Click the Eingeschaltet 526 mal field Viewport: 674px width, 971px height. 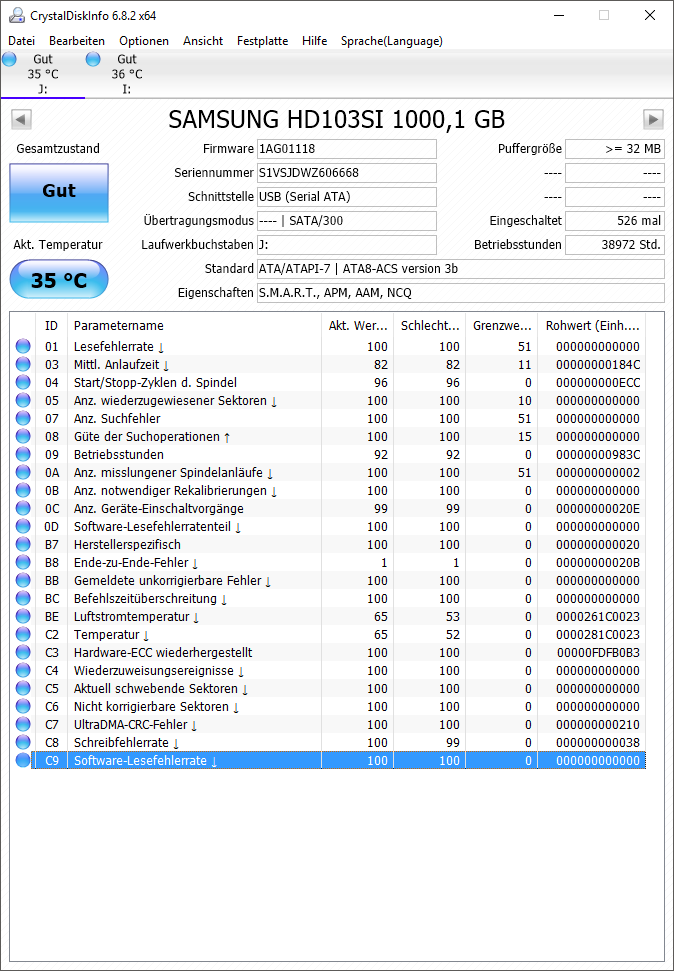[615, 220]
